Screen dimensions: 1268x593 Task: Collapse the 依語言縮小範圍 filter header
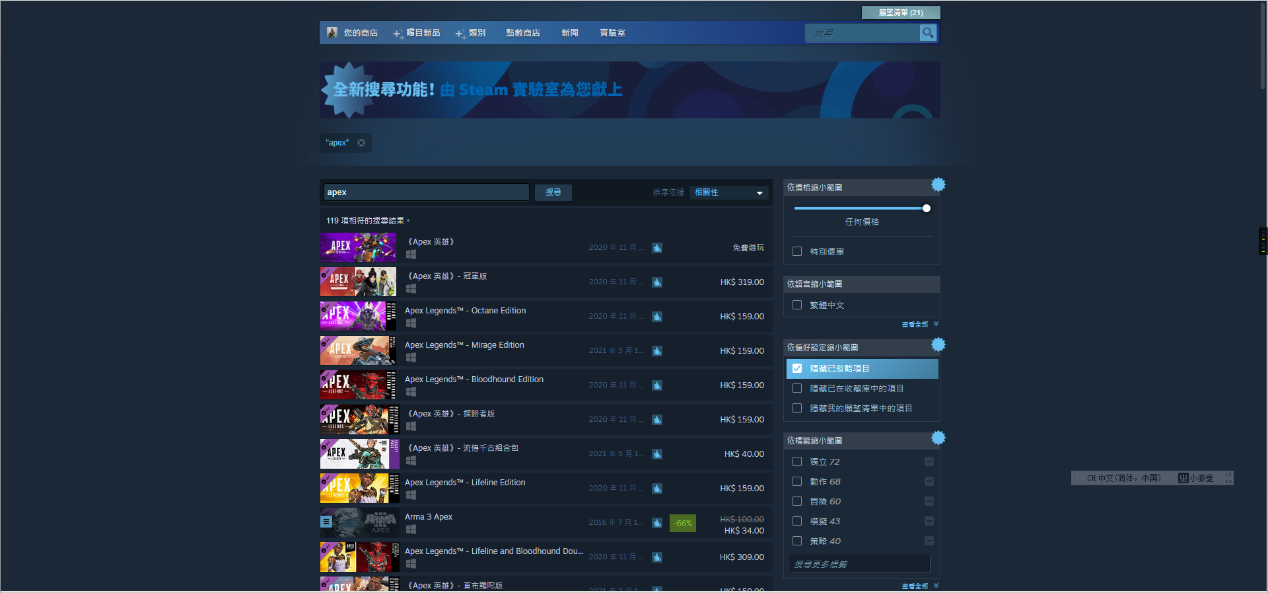861,284
